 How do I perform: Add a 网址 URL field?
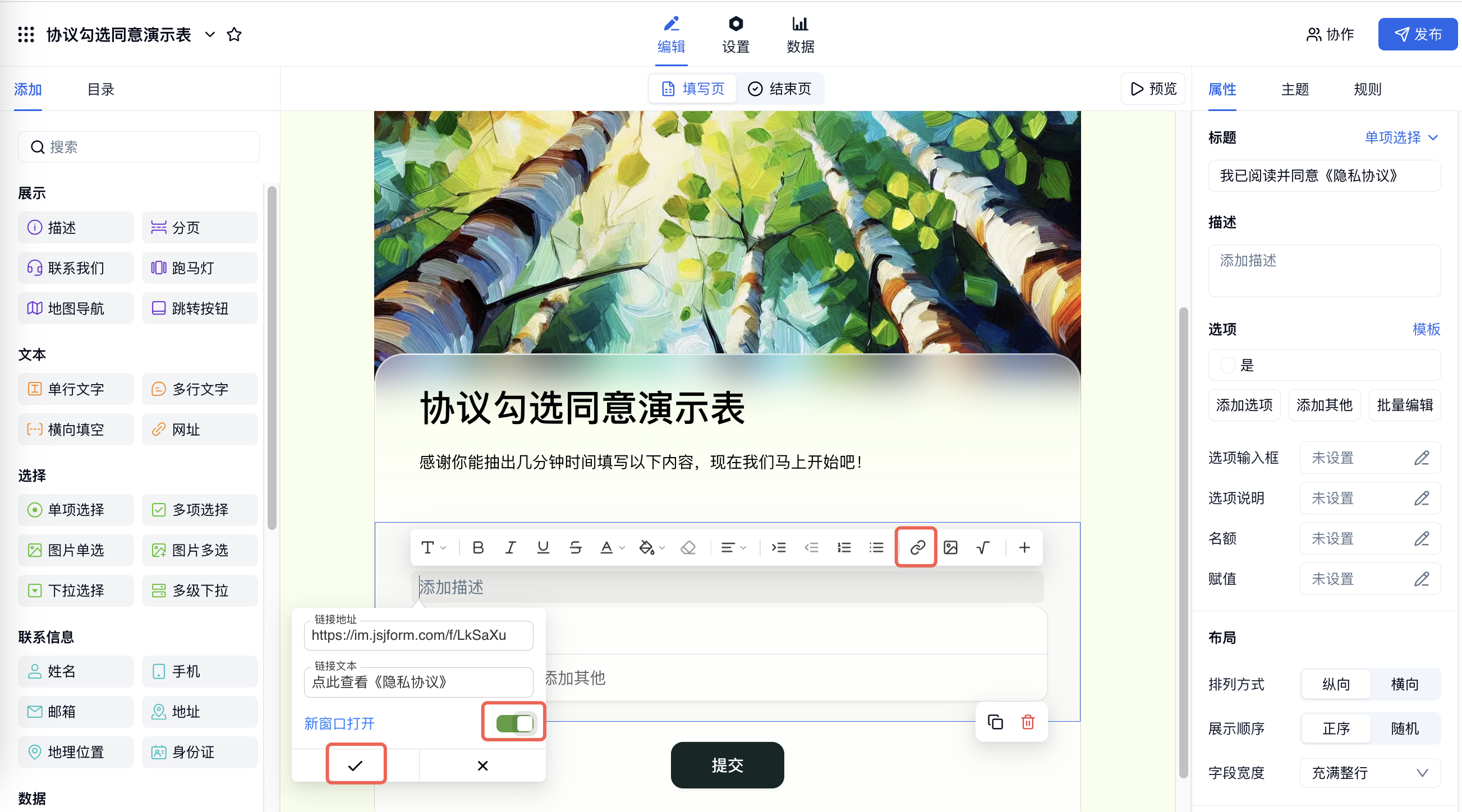tap(200, 429)
